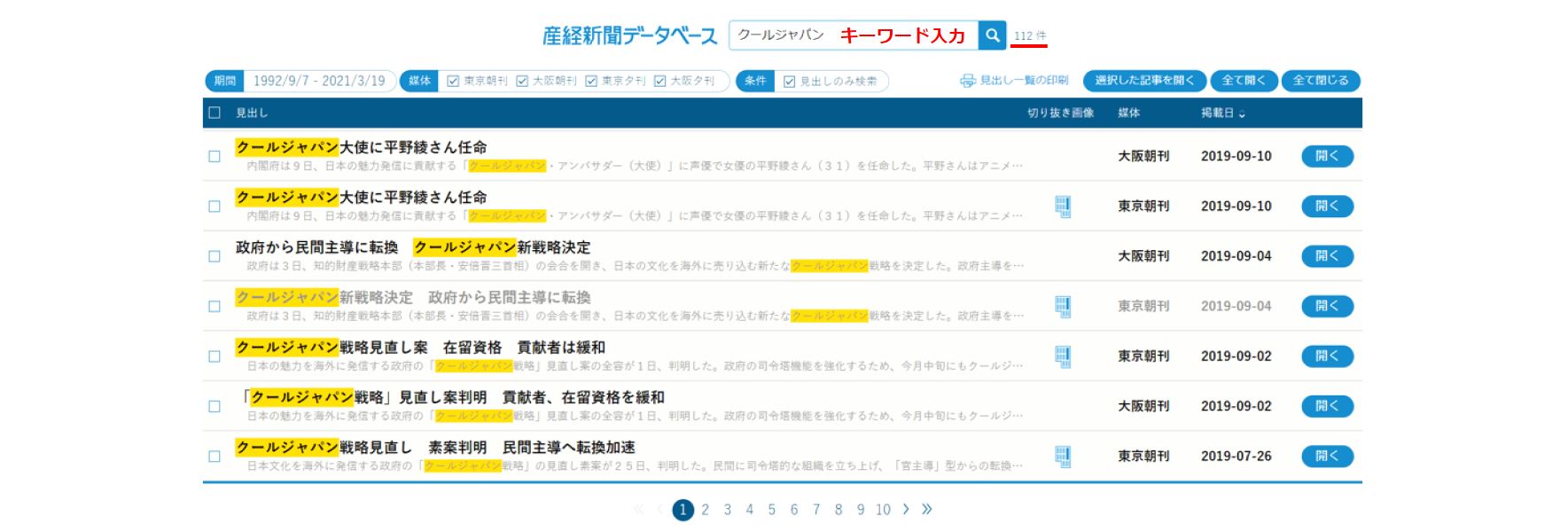Image resolution: width=1568 pixels, height=532 pixels.
Task: Check the select-all box in header row
Action: pyautogui.click(x=215, y=113)
